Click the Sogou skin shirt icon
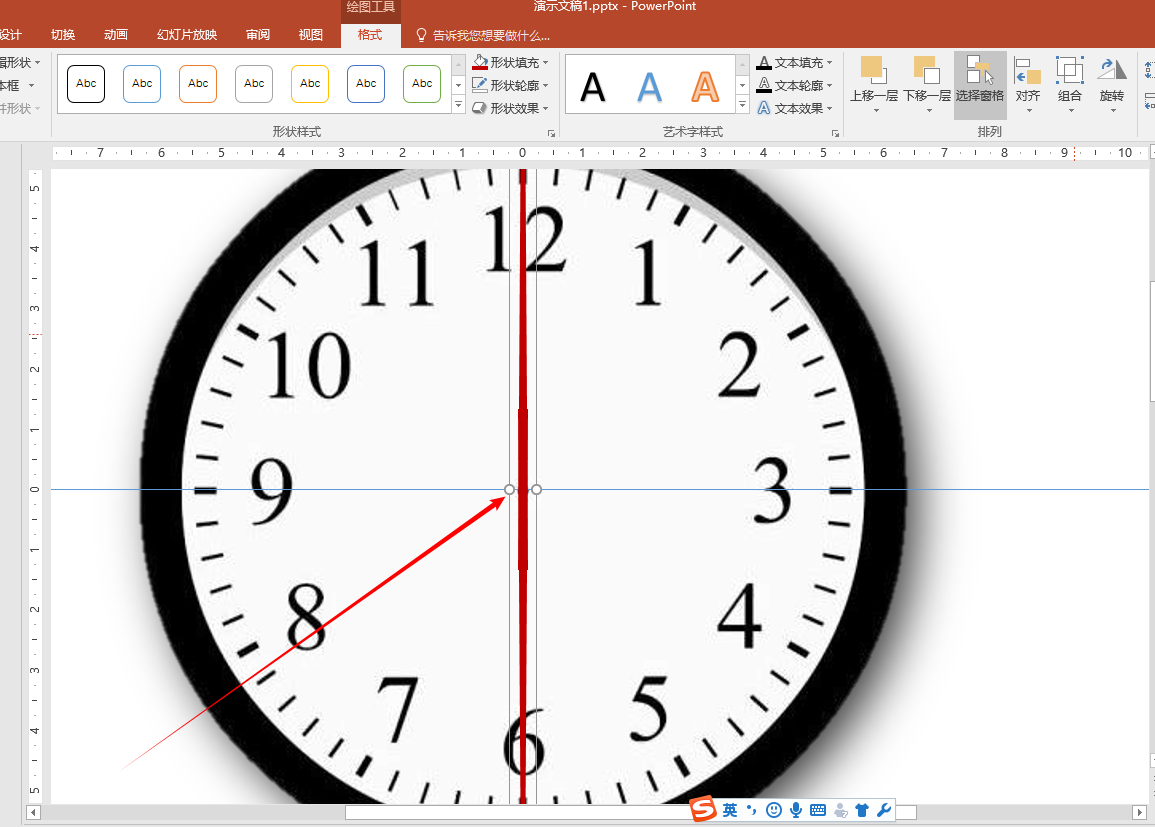Image resolution: width=1155 pixels, height=827 pixels. (862, 810)
